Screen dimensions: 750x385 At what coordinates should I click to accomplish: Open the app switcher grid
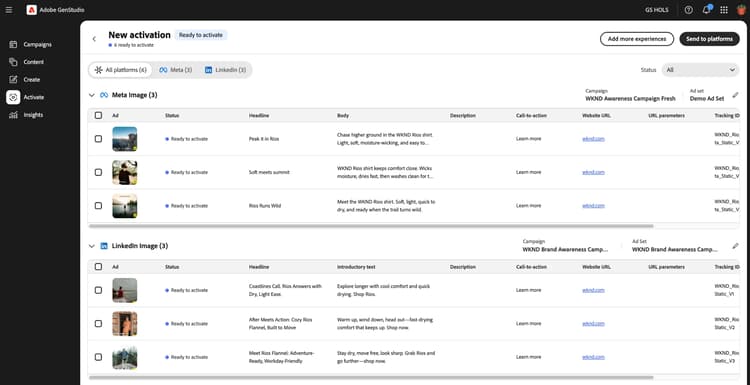[724, 10]
